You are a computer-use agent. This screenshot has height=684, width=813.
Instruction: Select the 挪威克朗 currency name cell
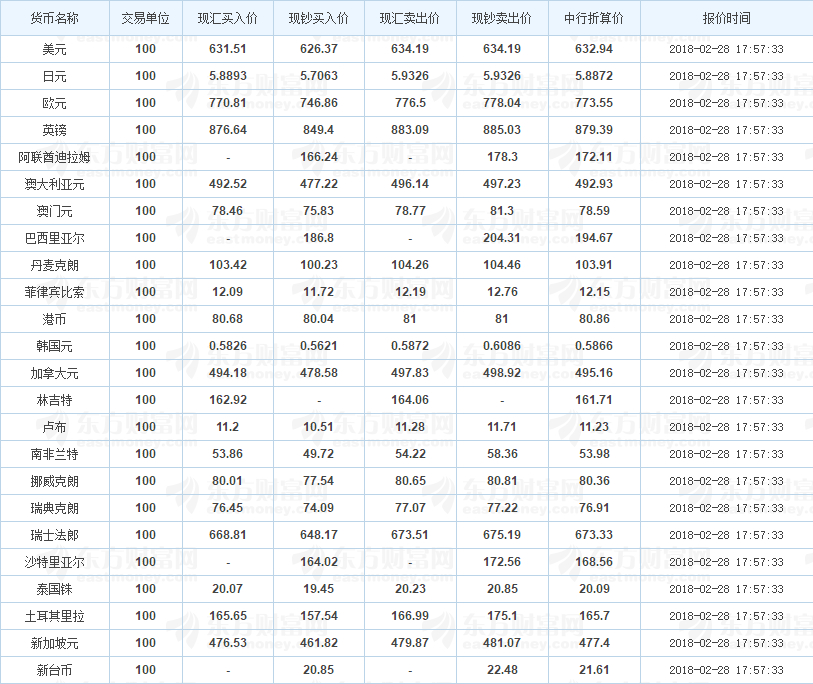point(54,481)
